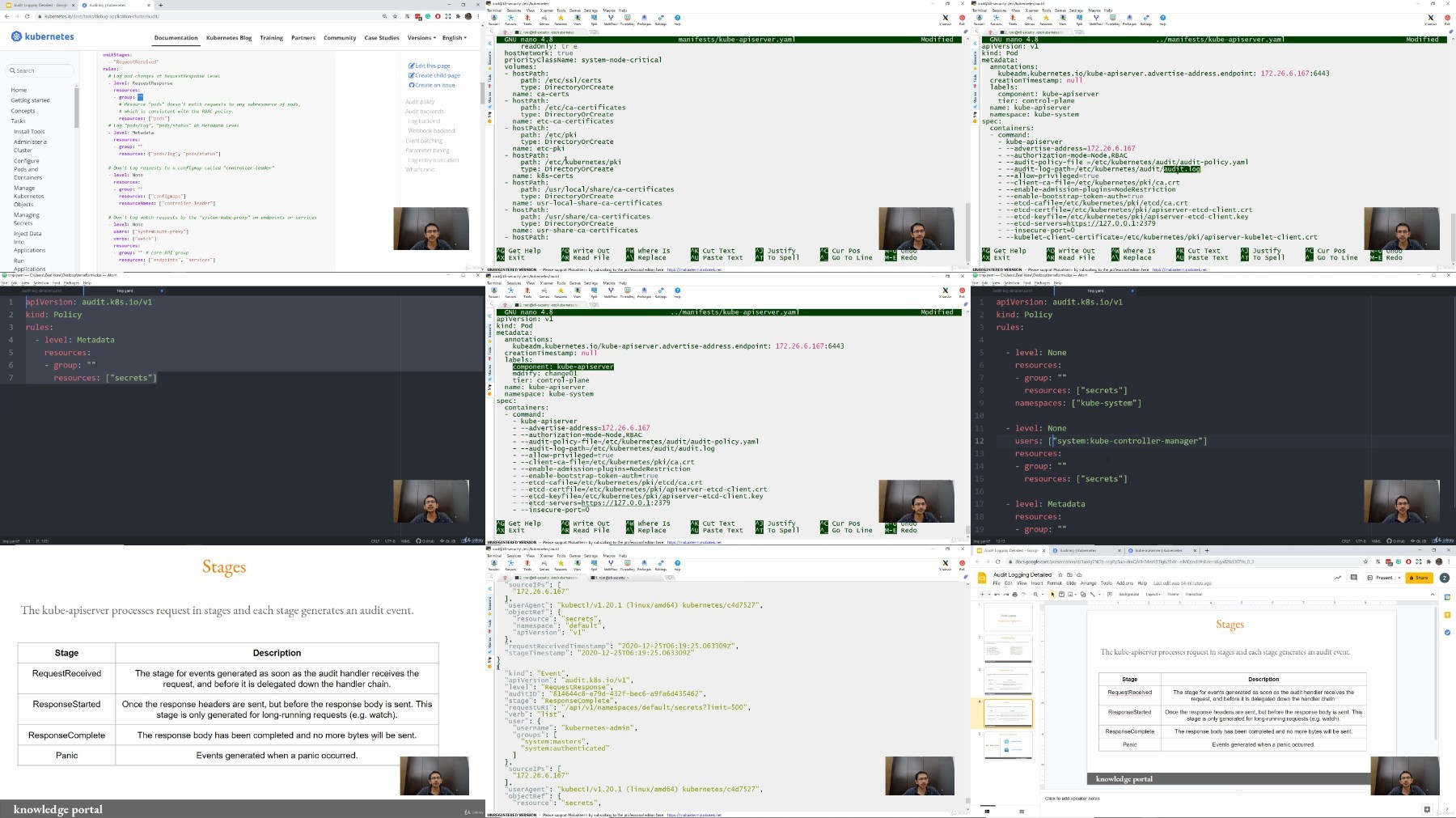The image size is (1456, 818).
Task: Open the Training link in Kubernetes header
Action: click(271, 37)
